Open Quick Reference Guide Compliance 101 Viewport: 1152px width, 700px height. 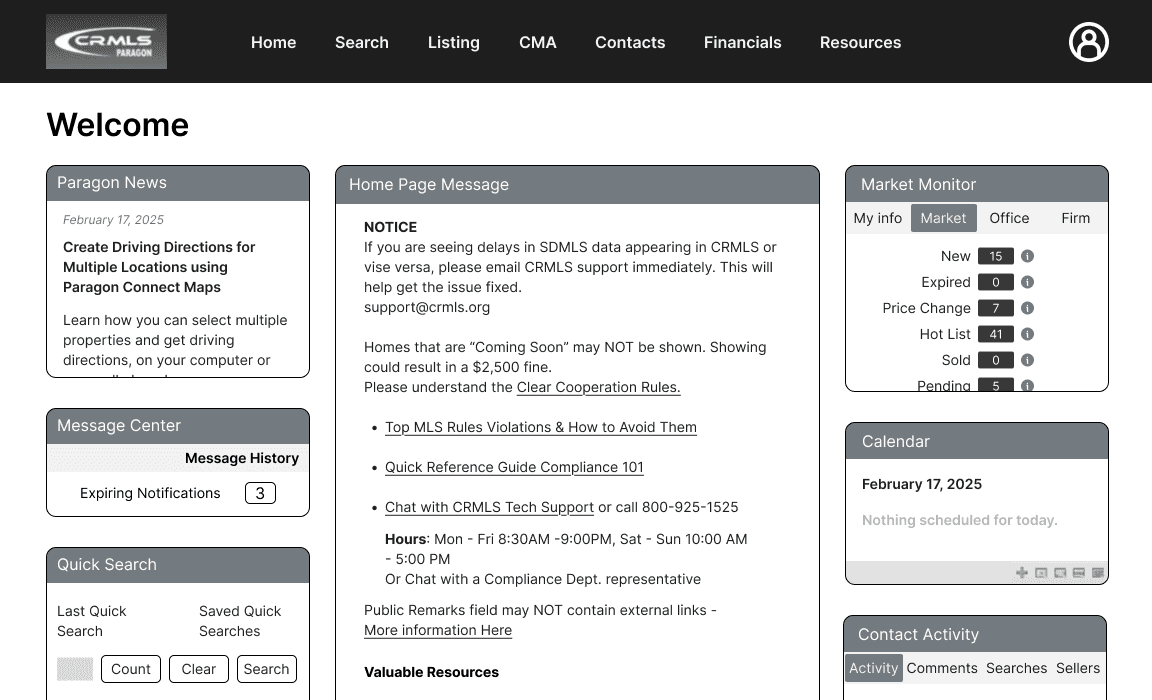pos(514,468)
